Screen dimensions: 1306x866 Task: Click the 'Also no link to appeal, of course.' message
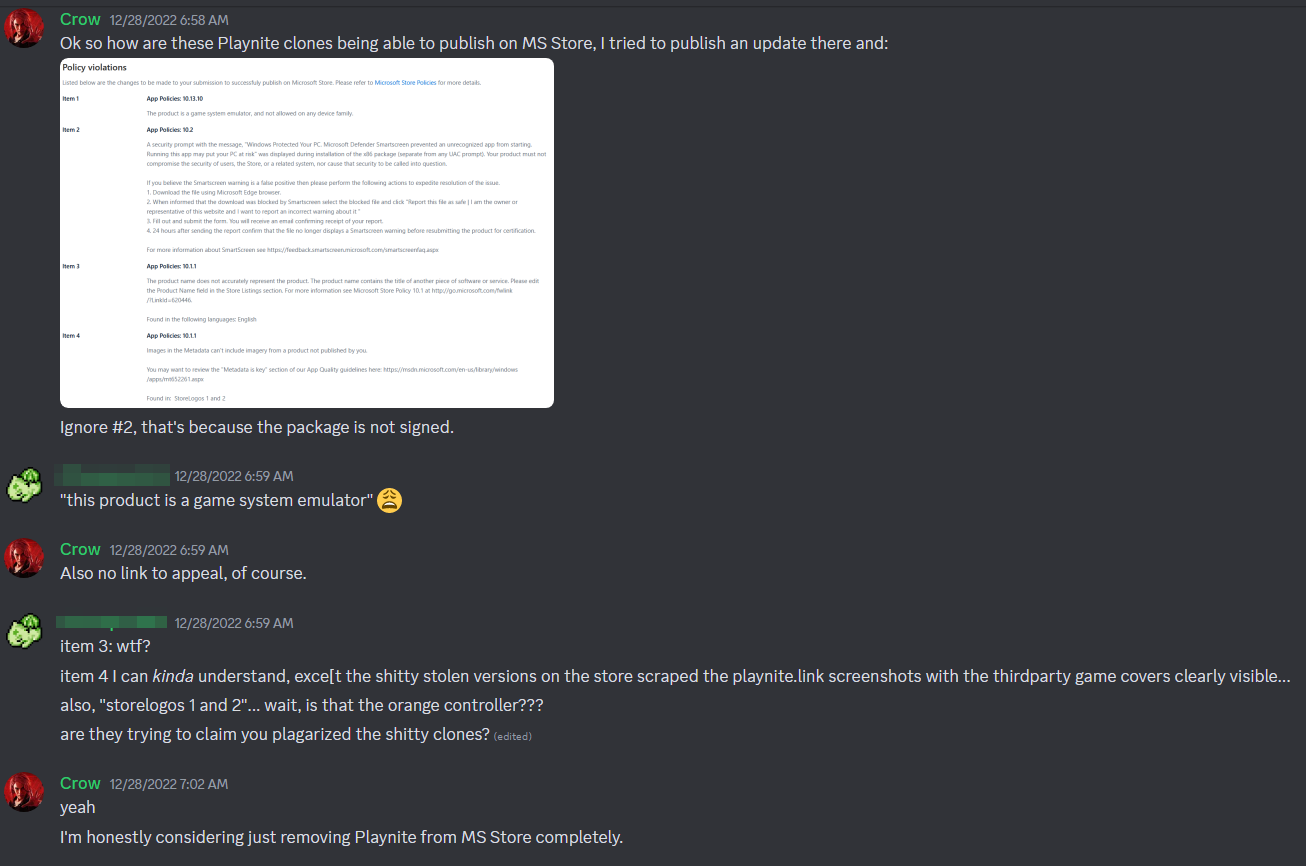pyautogui.click(x=183, y=574)
